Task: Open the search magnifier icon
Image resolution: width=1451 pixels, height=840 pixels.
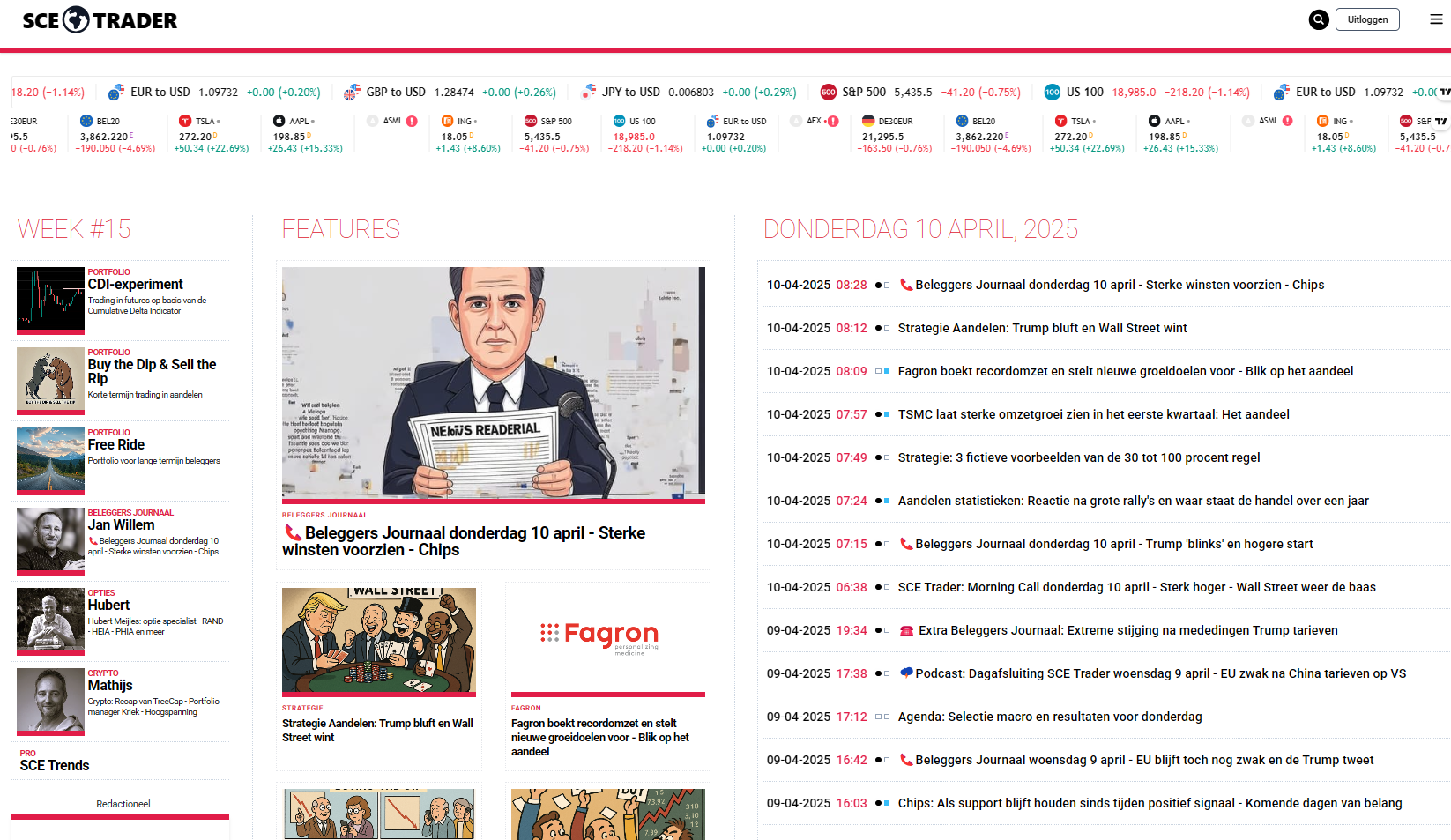Action: click(1319, 19)
